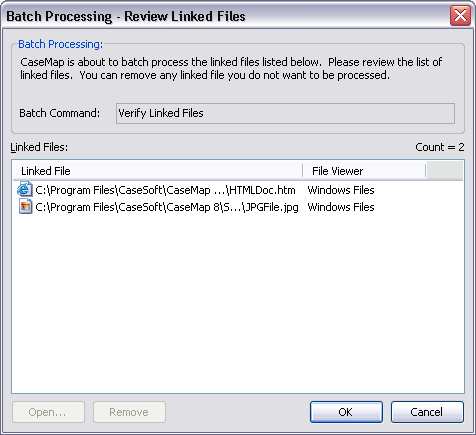Click the Count = 2 label
Screen dimensions: 476x435
(x=440, y=147)
